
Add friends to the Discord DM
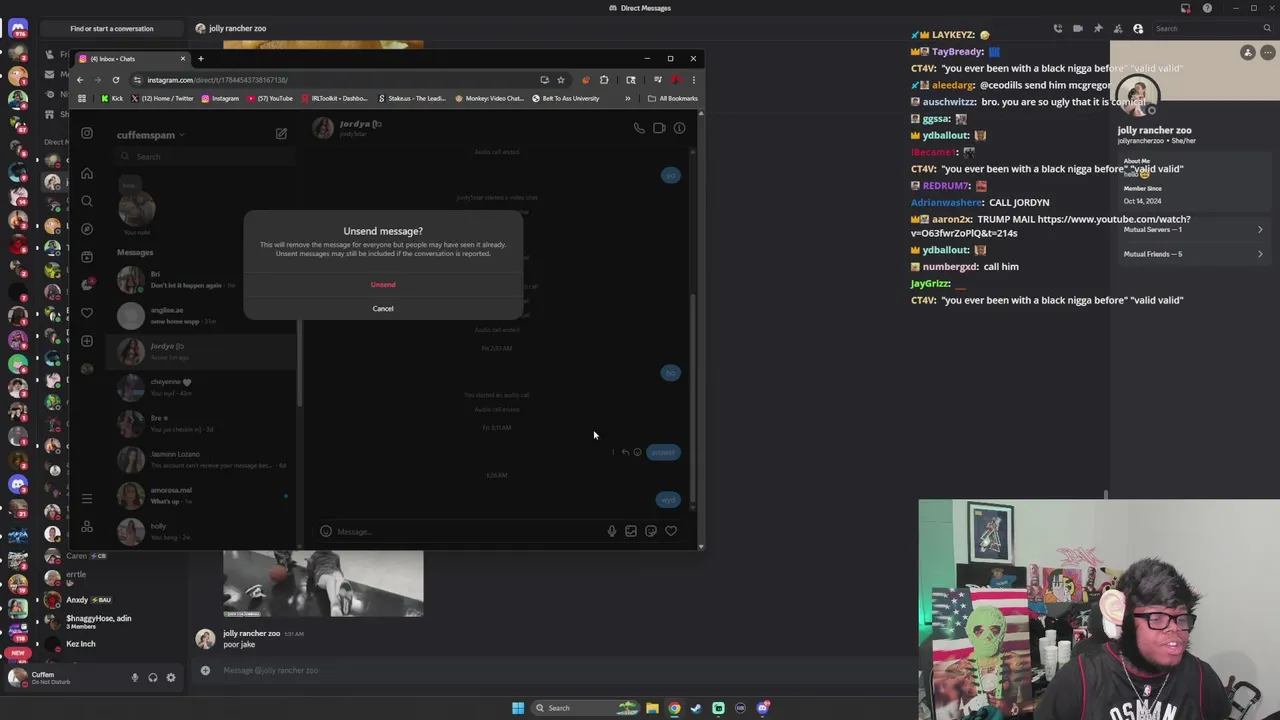pos(1118,29)
